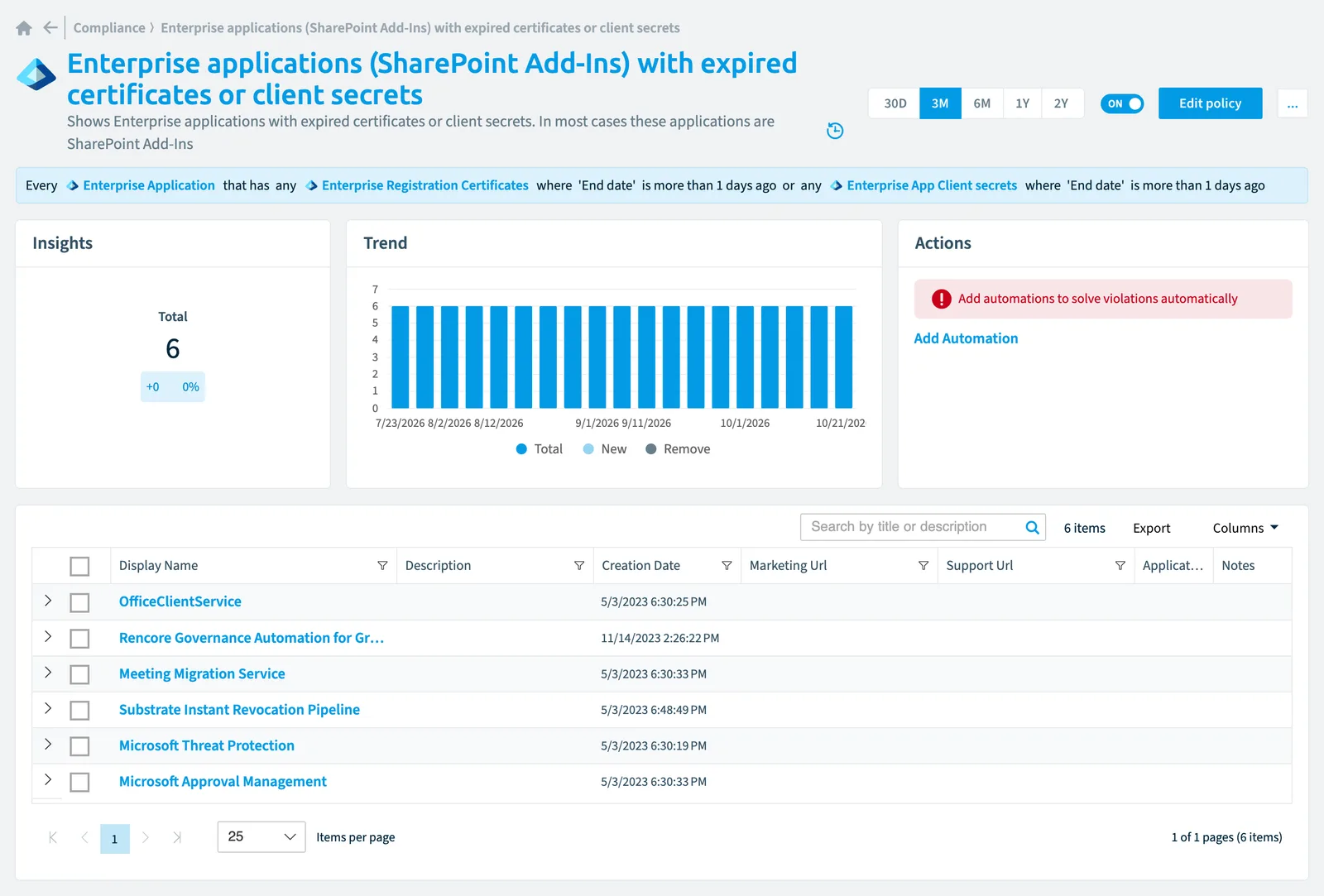The height and width of the screenshot is (896, 1324).
Task: Open Creation Date column filter icon
Action: pos(727,566)
